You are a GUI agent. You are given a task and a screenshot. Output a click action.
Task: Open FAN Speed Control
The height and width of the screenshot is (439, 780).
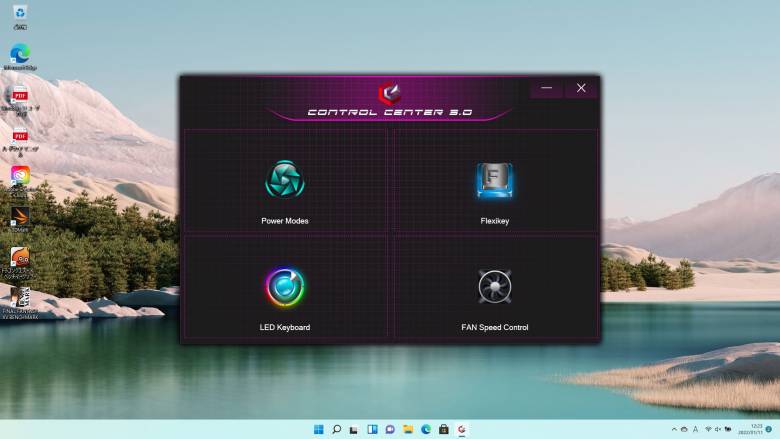[x=495, y=288]
